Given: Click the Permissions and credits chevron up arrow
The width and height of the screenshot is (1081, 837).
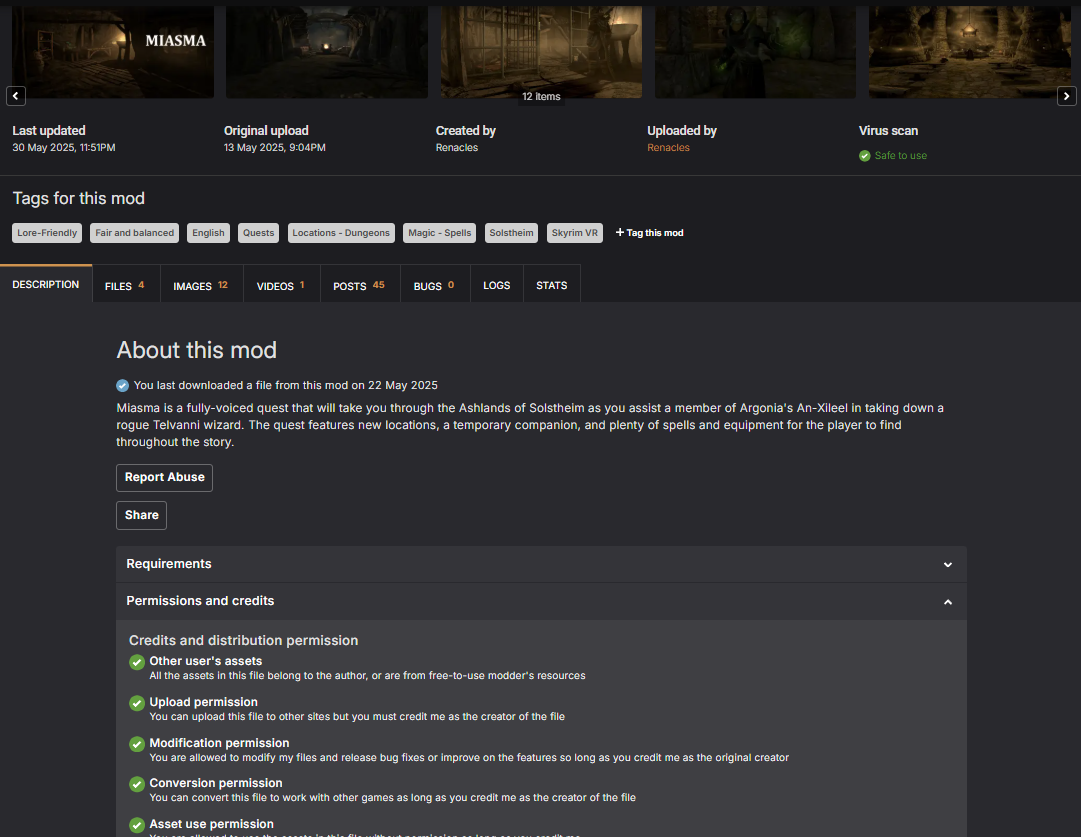Looking at the screenshot, I should (948, 602).
